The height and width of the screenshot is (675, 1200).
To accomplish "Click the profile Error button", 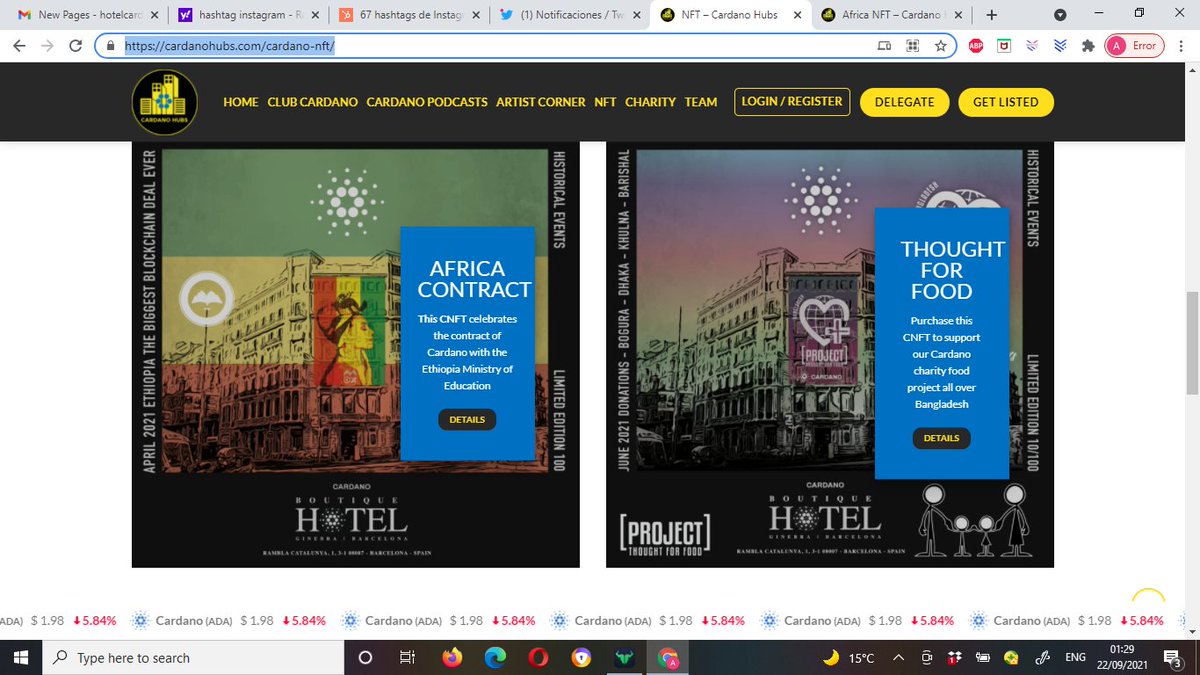I will pyautogui.click(x=1132, y=46).
